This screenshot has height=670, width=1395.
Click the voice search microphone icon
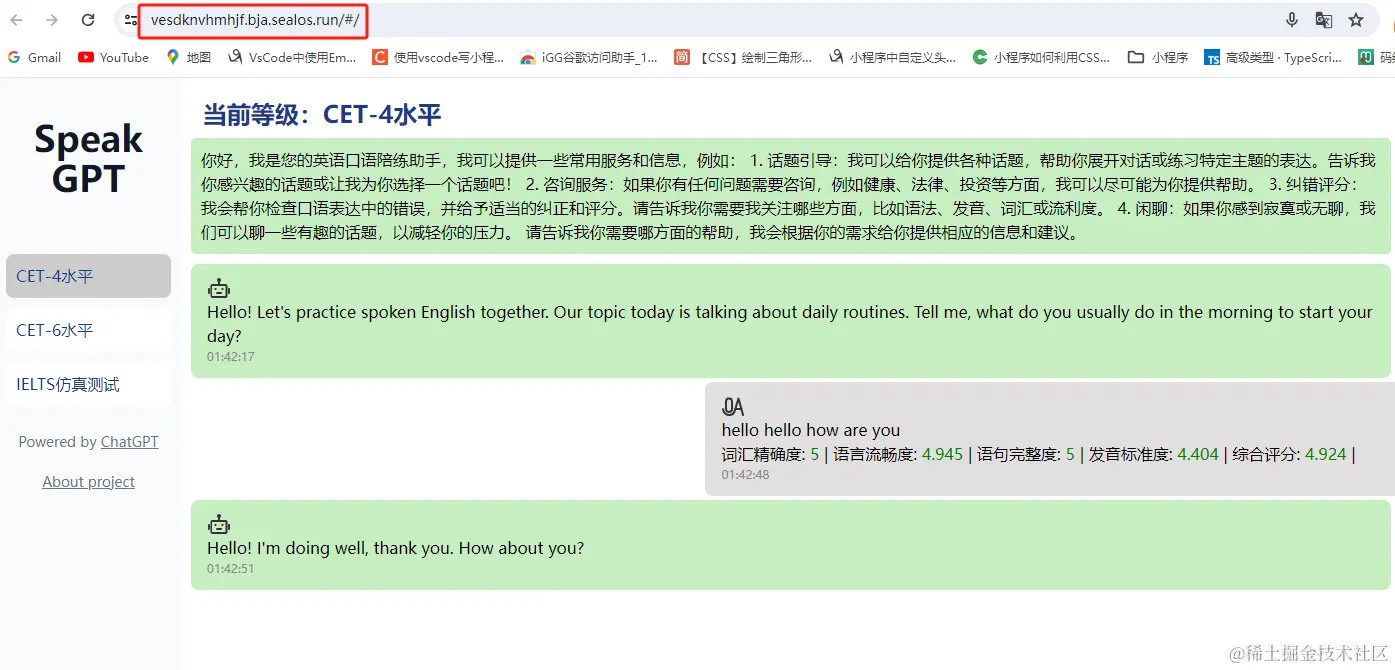[x=1291, y=20]
